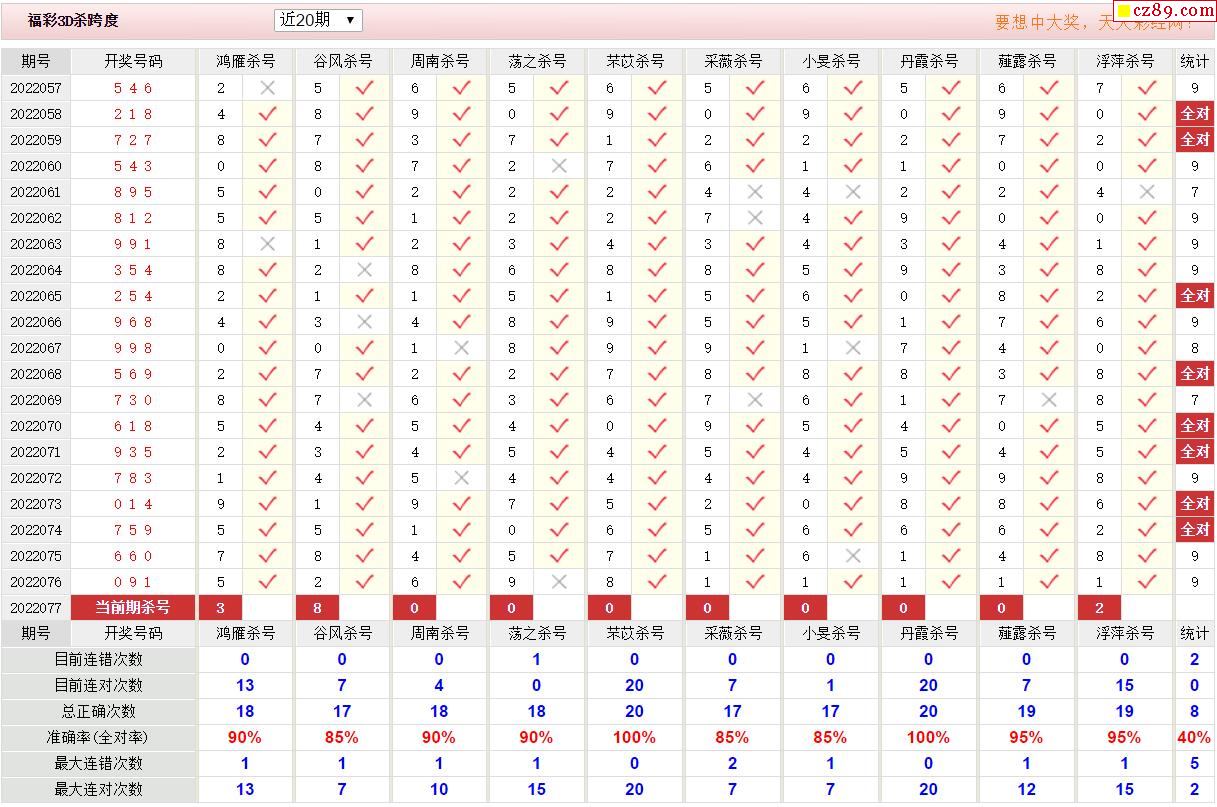The height and width of the screenshot is (807, 1217).
Task: Click current-period 谷风 kill number 8
Action: (317, 607)
